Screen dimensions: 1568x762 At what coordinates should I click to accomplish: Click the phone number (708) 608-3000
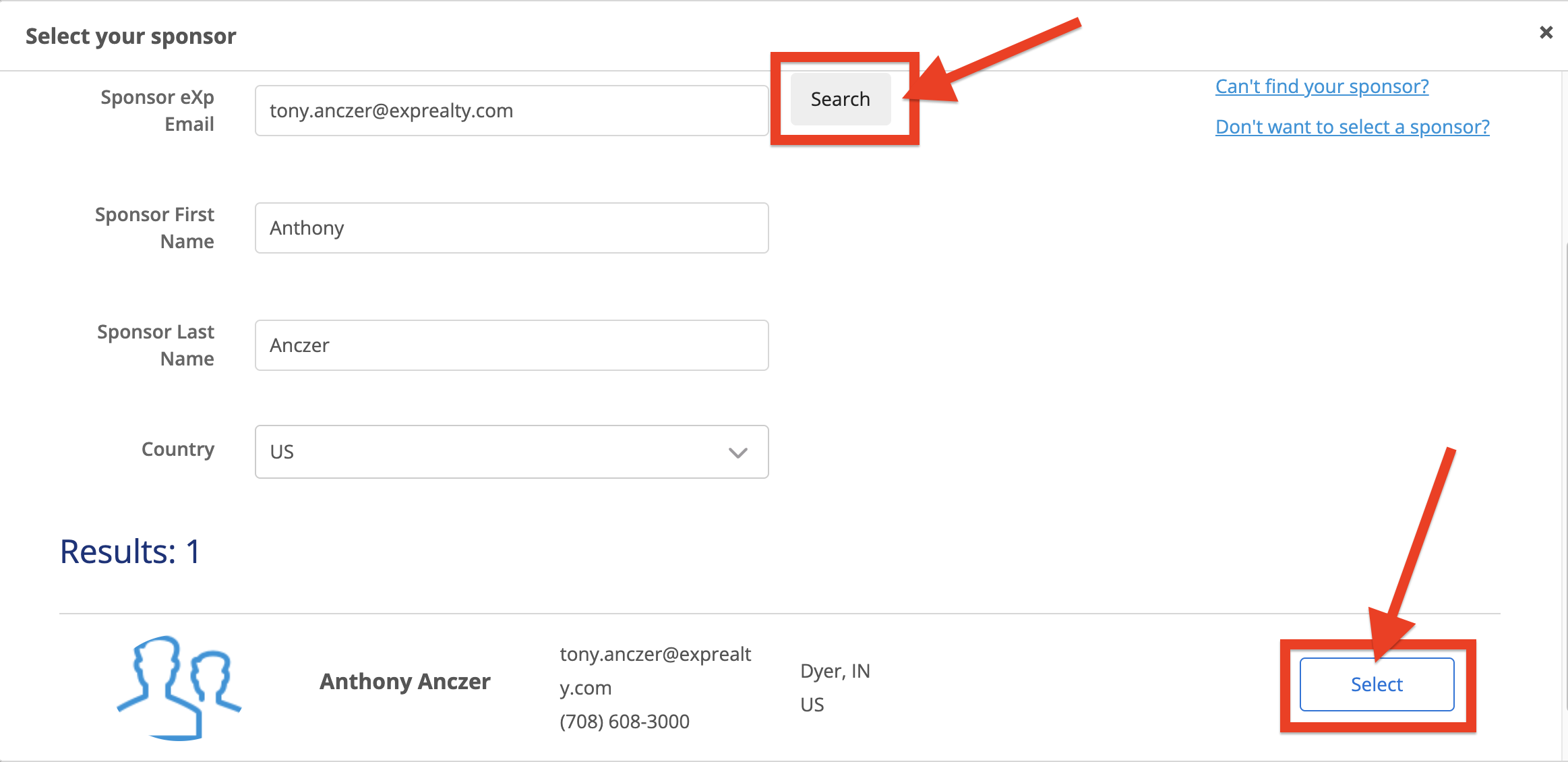click(x=624, y=722)
